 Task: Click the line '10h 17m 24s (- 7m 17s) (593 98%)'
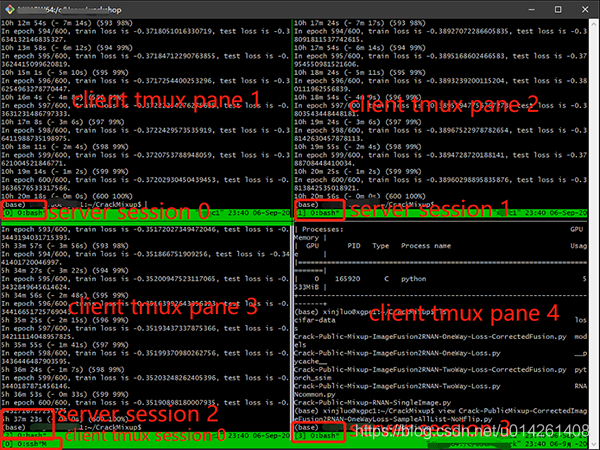coord(360,23)
